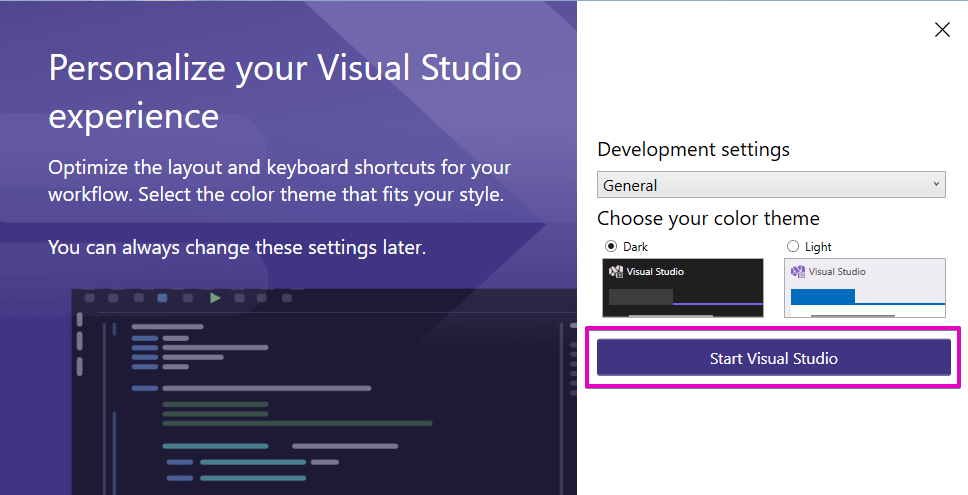
Task: Select the Dark theme radio button
Action: click(x=611, y=246)
